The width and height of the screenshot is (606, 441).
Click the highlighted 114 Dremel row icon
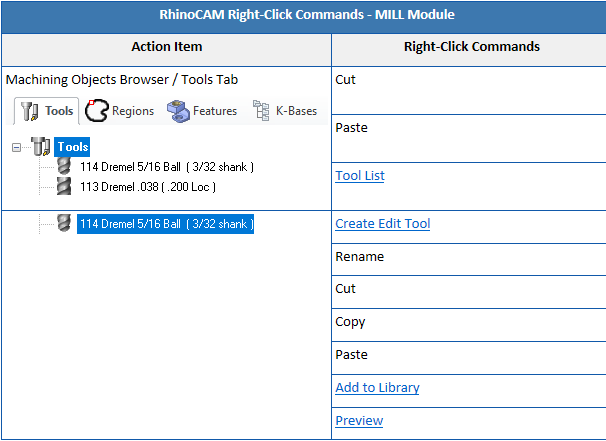(x=65, y=225)
